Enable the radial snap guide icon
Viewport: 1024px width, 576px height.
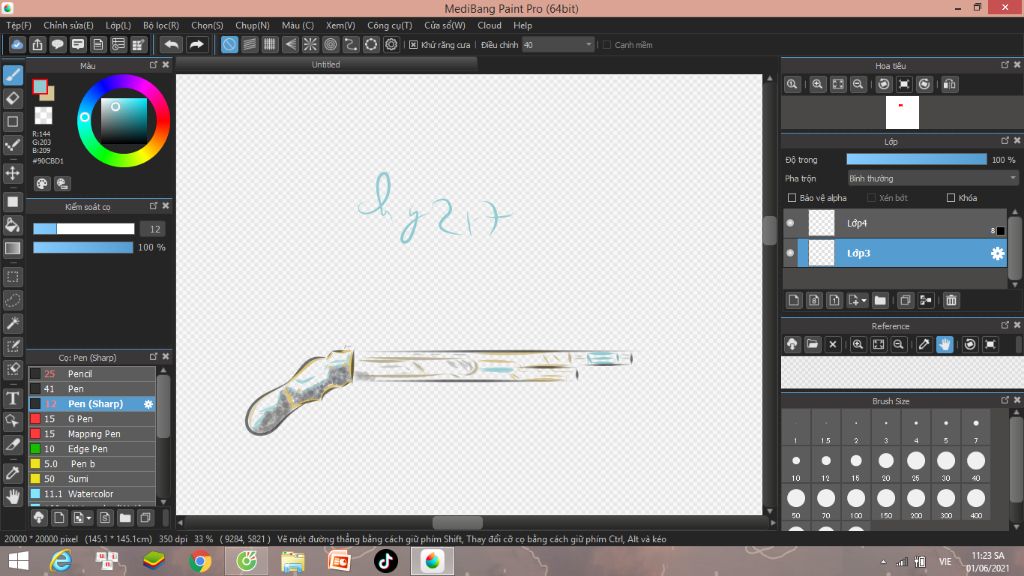[x=310, y=44]
